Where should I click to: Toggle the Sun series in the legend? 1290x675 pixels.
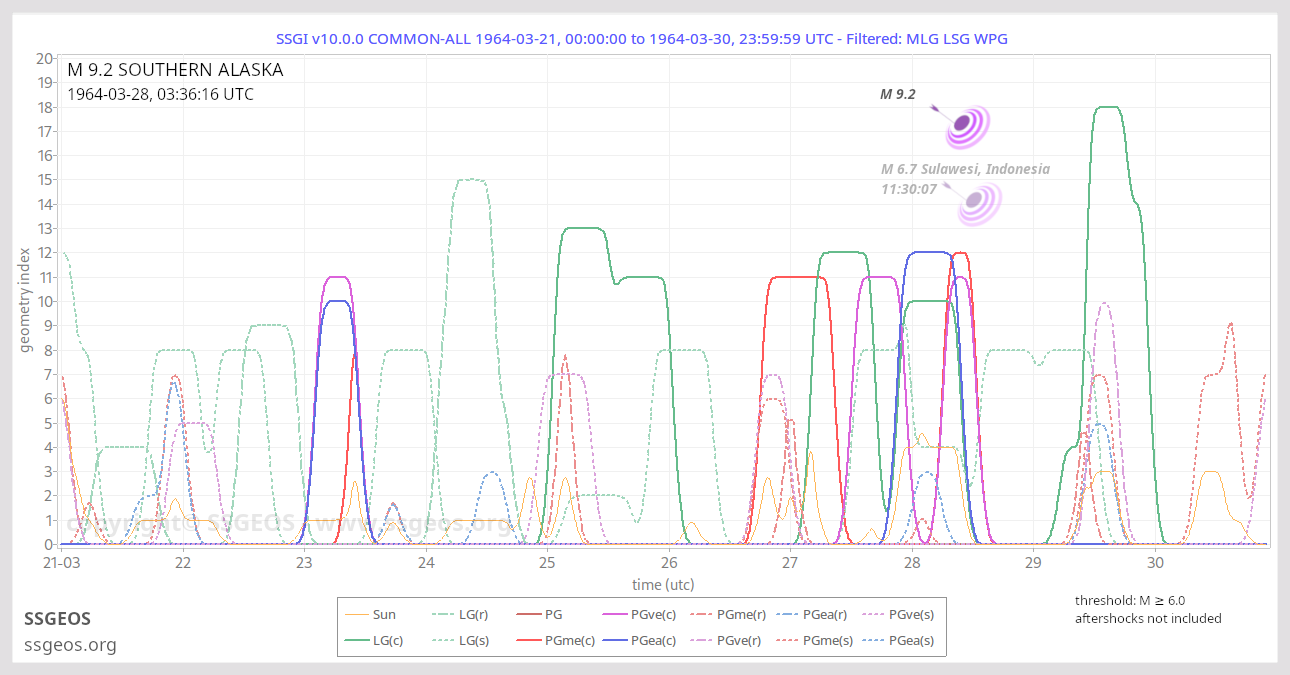pos(370,614)
